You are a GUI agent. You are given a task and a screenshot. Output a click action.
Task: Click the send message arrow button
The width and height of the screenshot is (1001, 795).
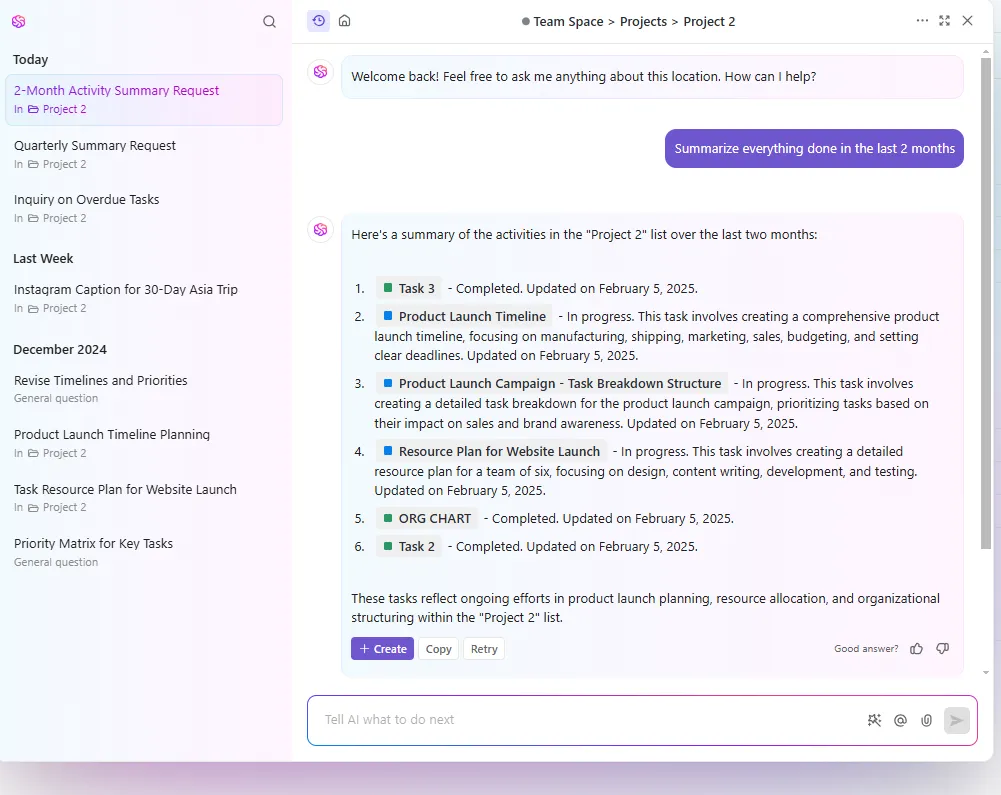click(956, 720)
